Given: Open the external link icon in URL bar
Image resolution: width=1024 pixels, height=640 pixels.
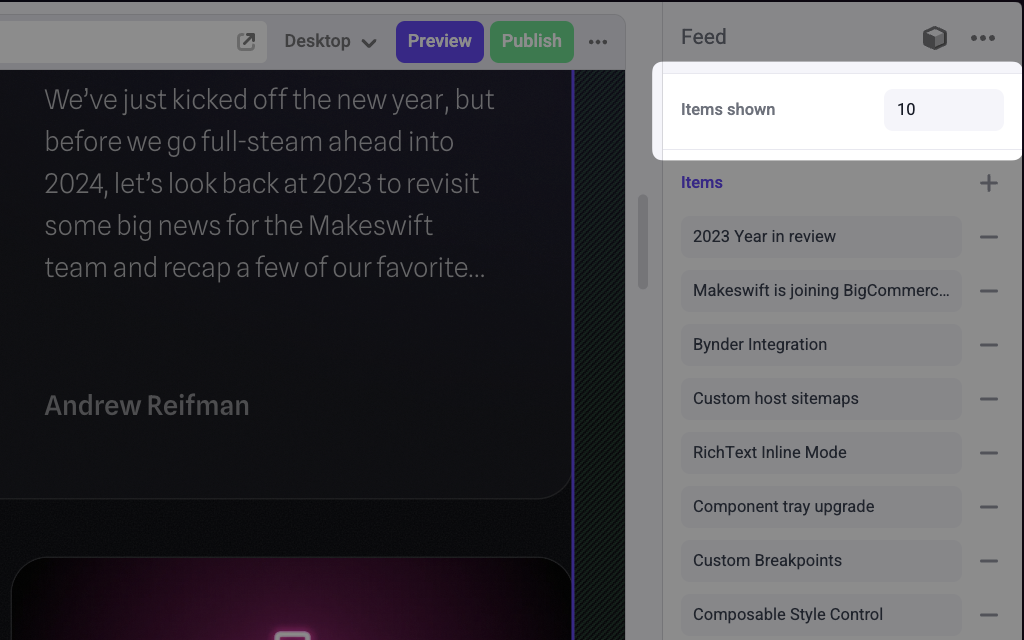Looking at the screenshot, I should point(246,42).
